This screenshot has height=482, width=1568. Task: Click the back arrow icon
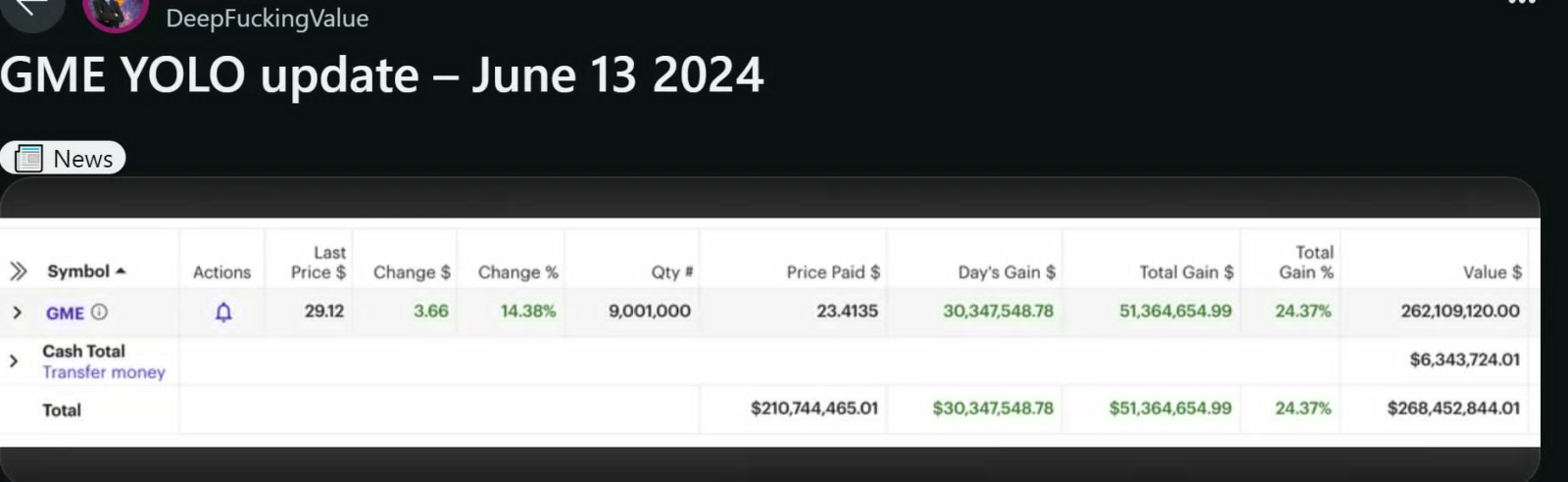pos(30,6)
